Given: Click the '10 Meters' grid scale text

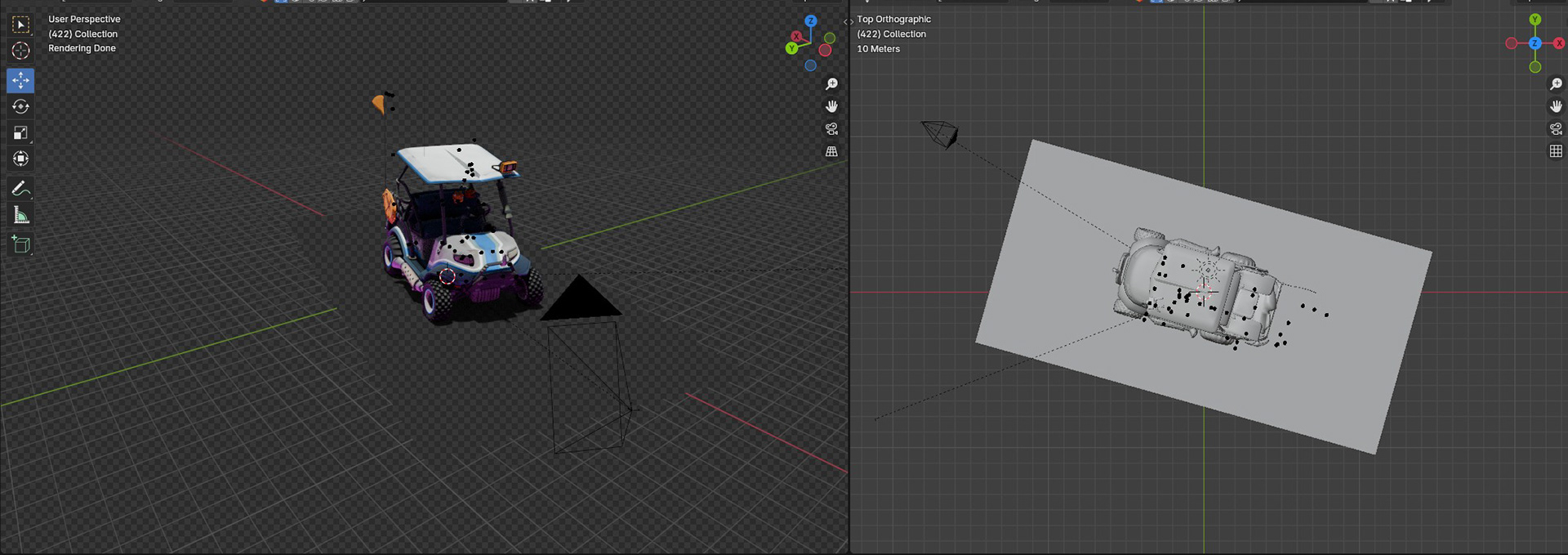Looking at the screenshot, I should [878, 49].
